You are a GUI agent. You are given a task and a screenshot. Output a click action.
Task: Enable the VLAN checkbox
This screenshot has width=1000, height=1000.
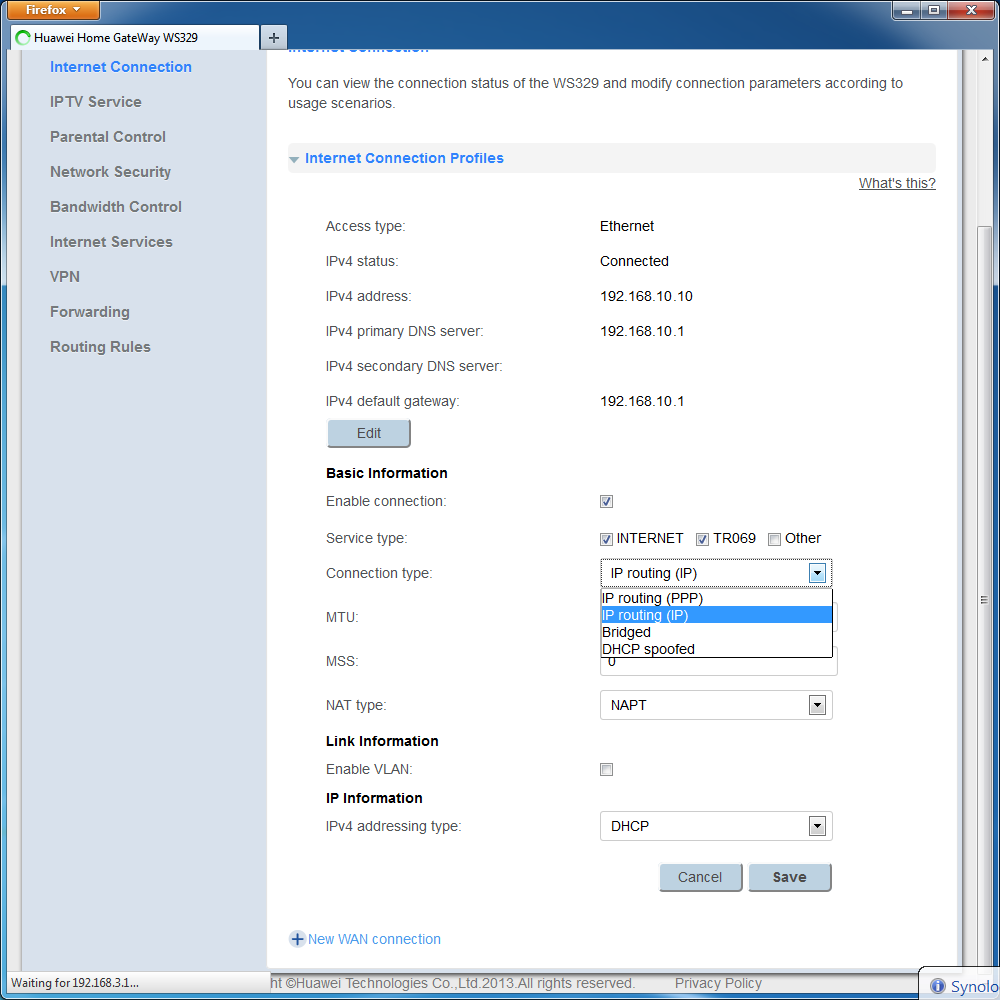607,770
